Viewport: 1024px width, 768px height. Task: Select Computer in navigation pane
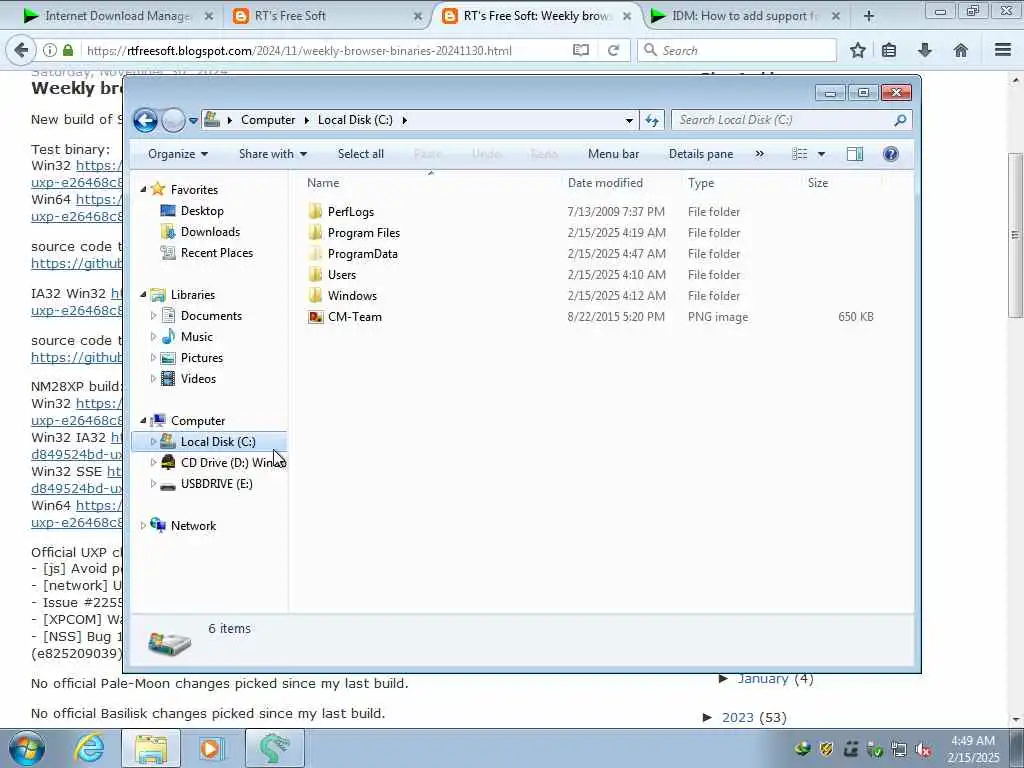tap(198, 421)
